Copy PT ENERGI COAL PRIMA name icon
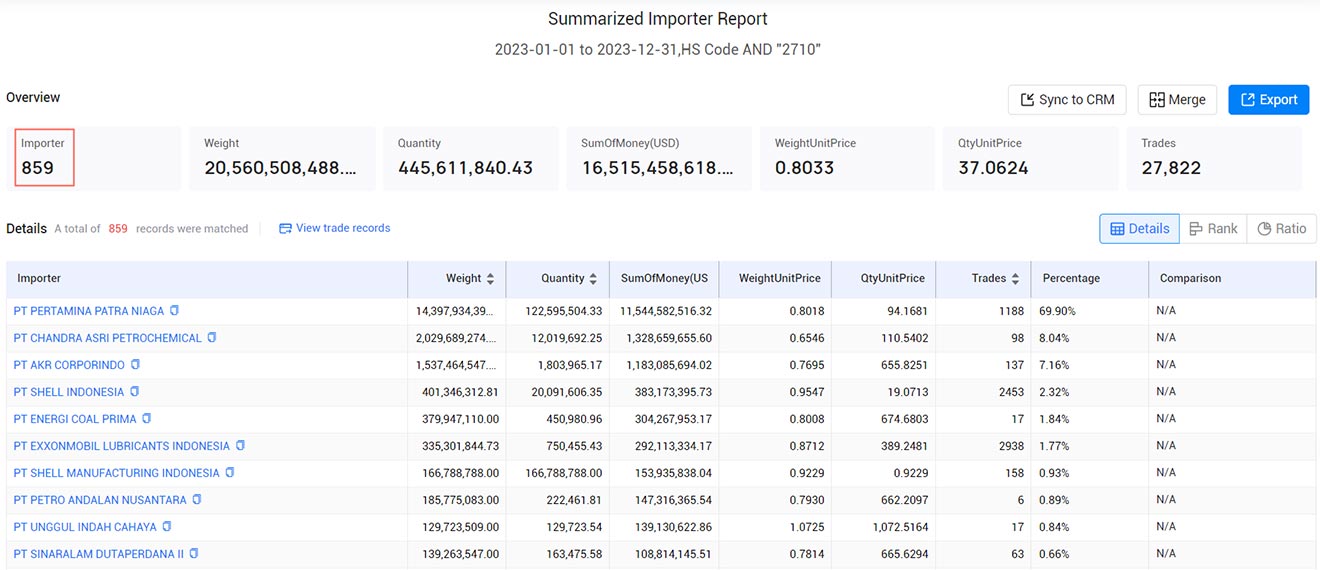 [147, 419]
